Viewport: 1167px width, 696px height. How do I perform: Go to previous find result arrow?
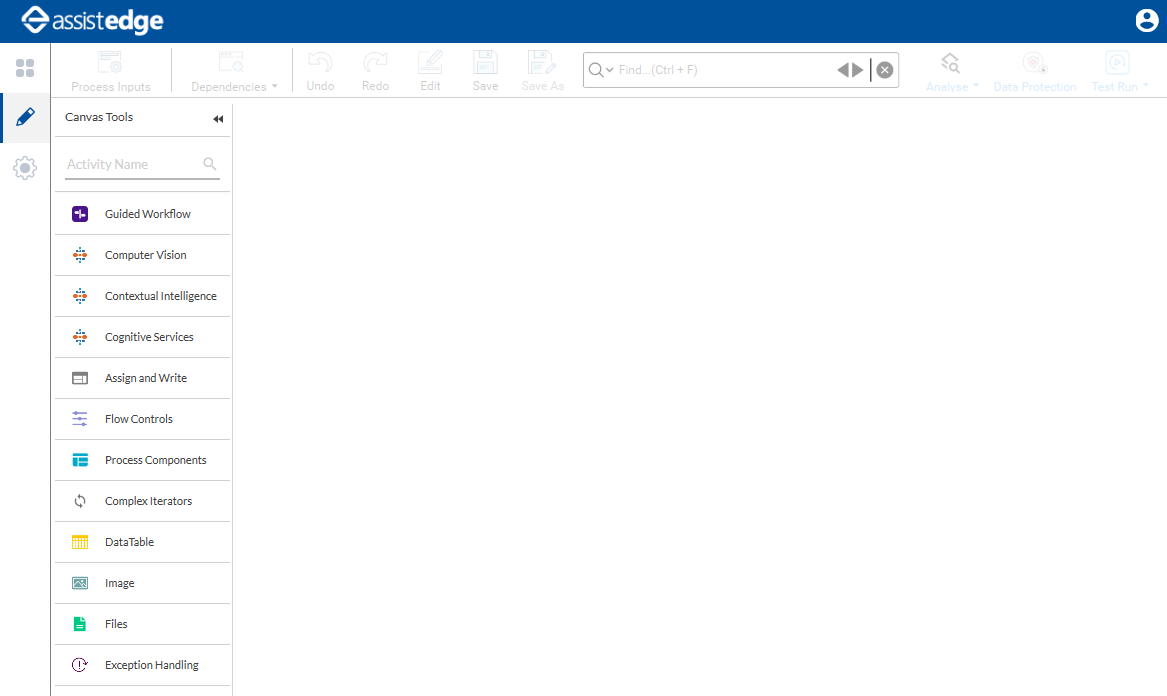click(x=843, y=70)
